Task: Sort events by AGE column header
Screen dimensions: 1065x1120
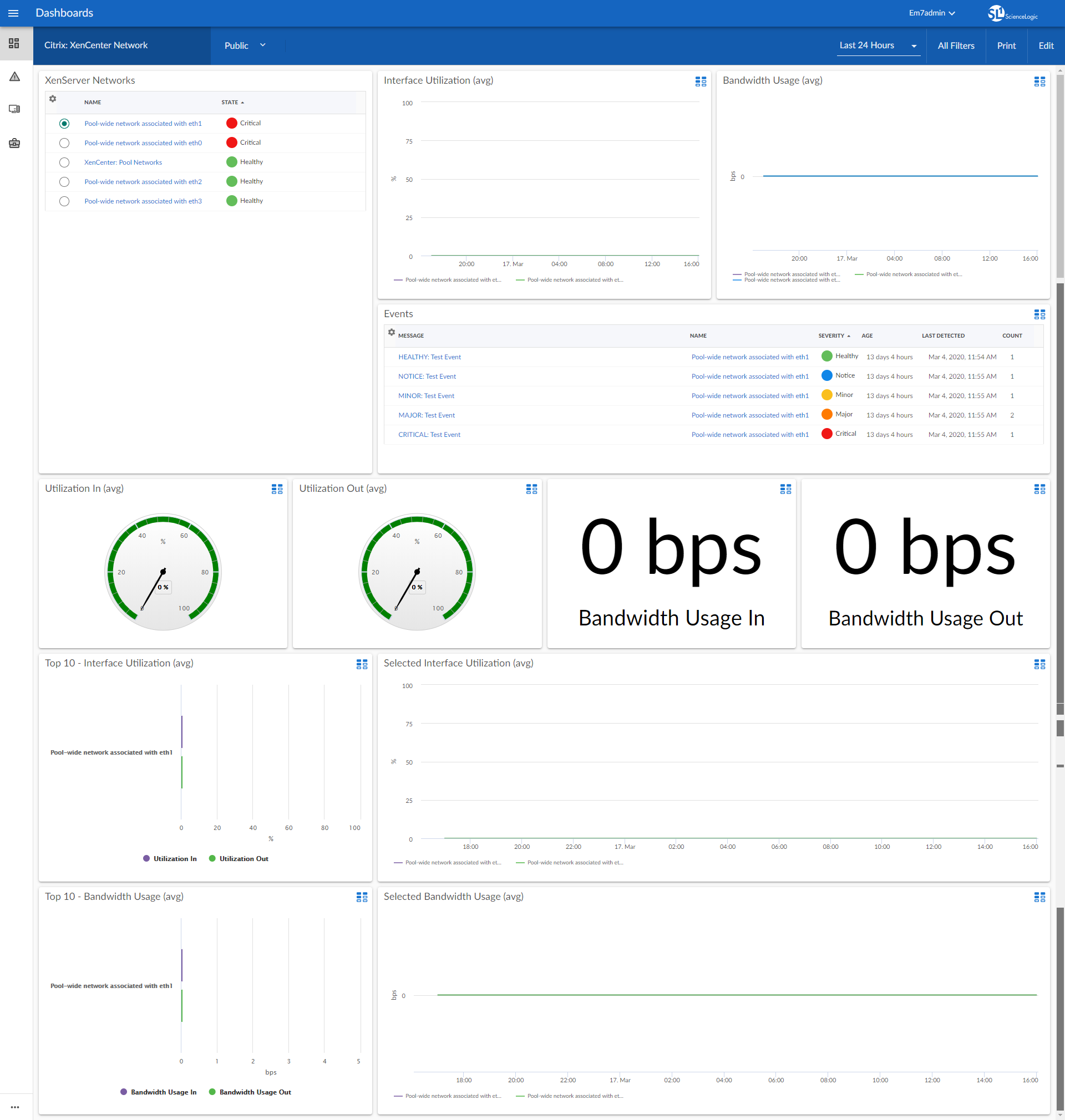Action: [x=867, y=335]
